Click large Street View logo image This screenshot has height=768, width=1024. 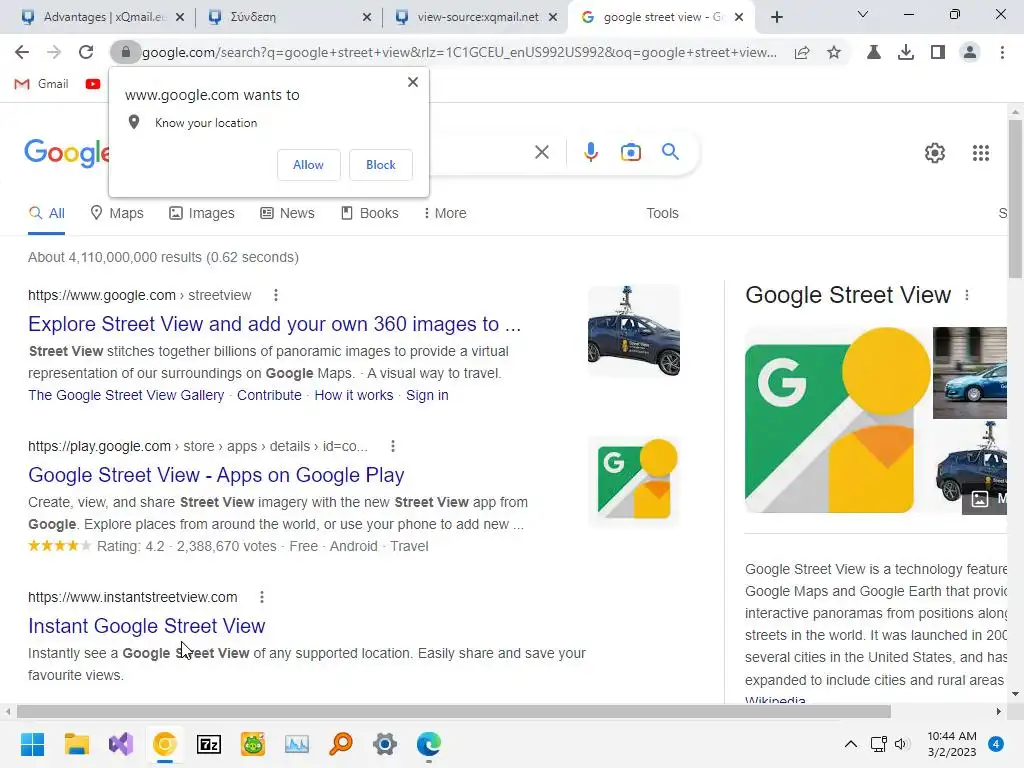(x=837, y=420)
